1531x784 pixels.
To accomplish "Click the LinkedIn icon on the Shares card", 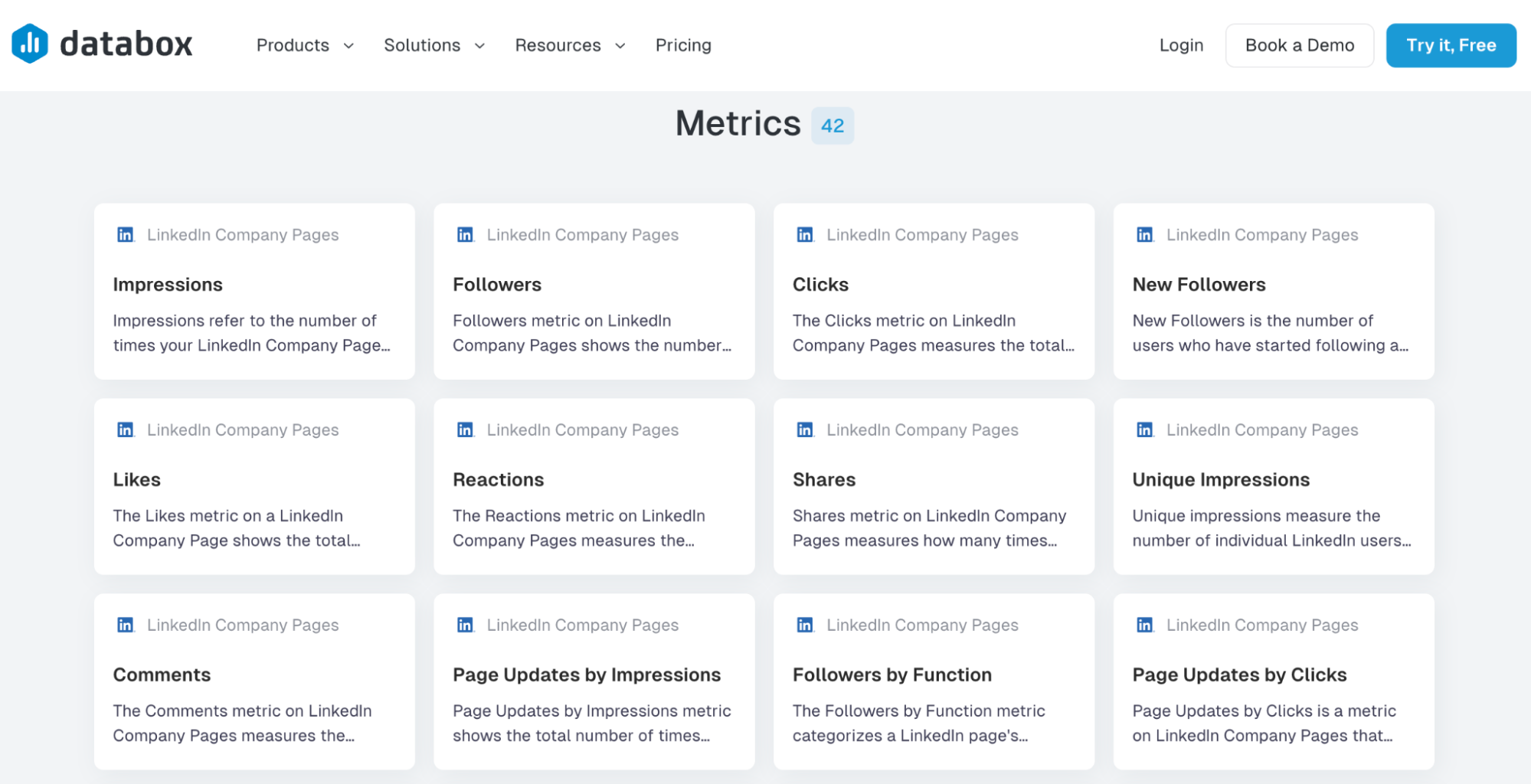I will [x=805, y=430].
